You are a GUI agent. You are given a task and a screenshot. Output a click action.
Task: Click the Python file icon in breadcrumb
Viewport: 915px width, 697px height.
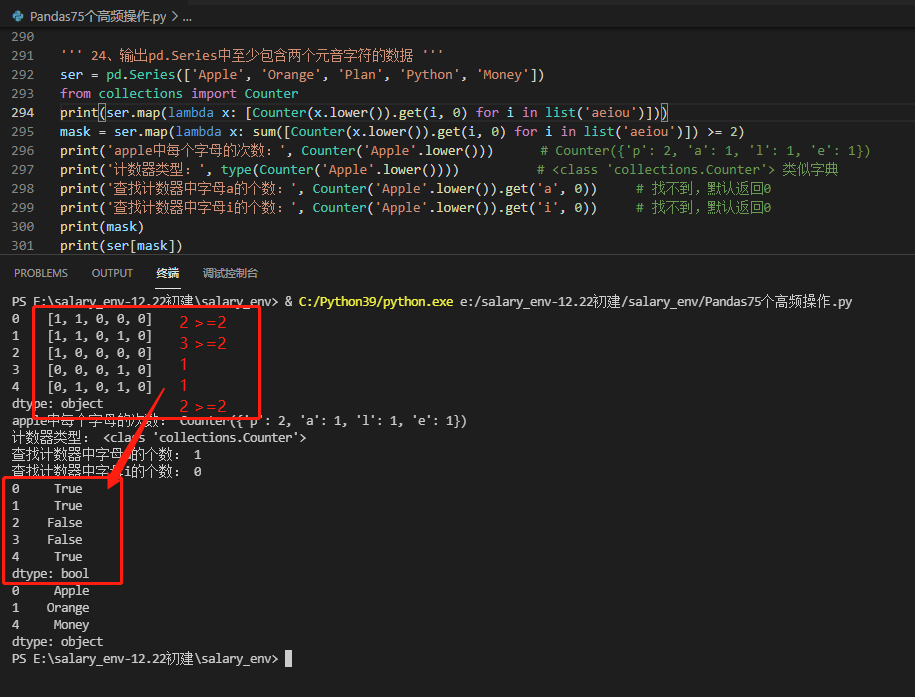(x=18, y=16)
